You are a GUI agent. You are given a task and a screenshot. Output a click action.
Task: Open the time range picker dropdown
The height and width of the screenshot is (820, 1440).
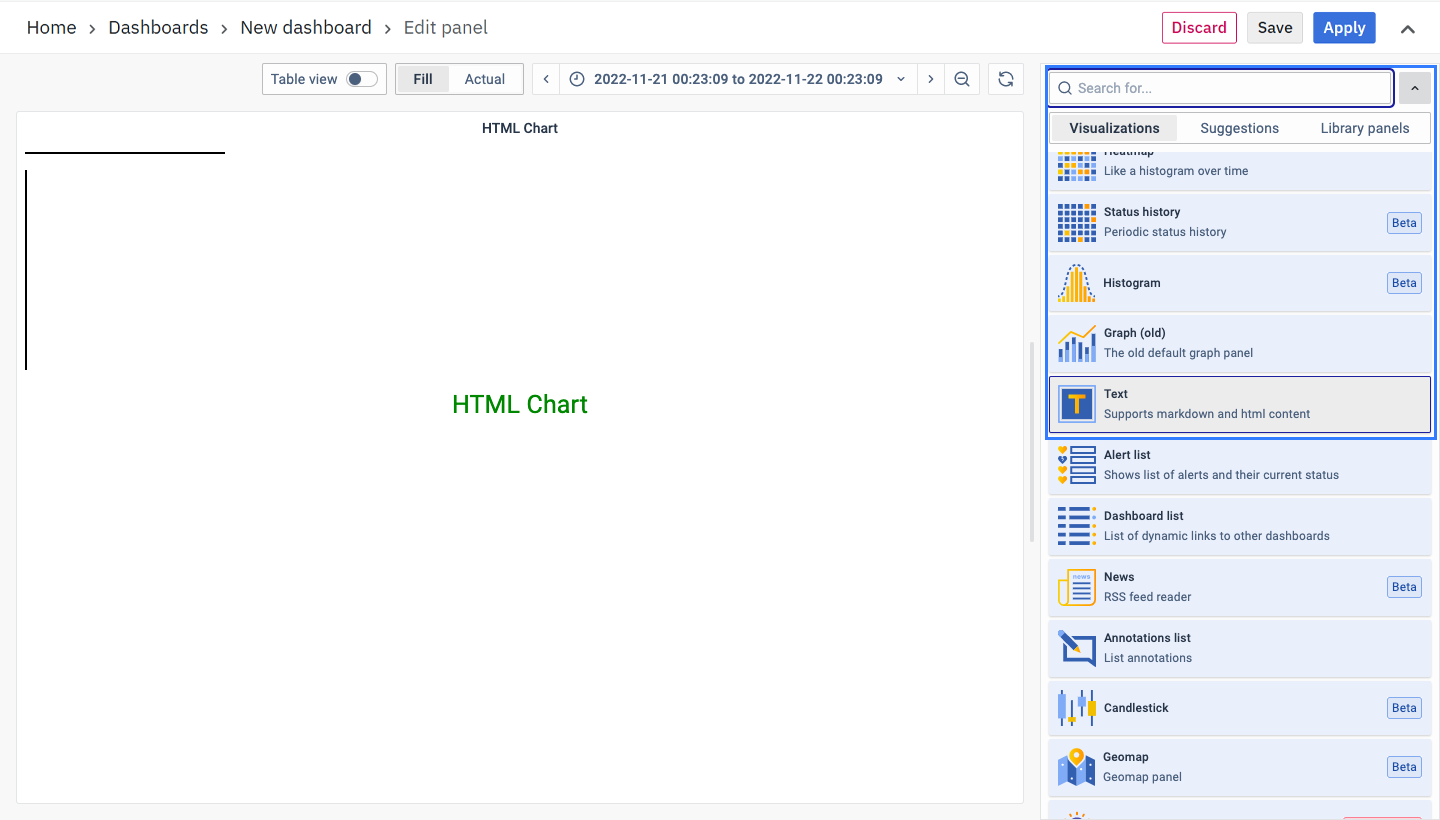coord(738,79)
